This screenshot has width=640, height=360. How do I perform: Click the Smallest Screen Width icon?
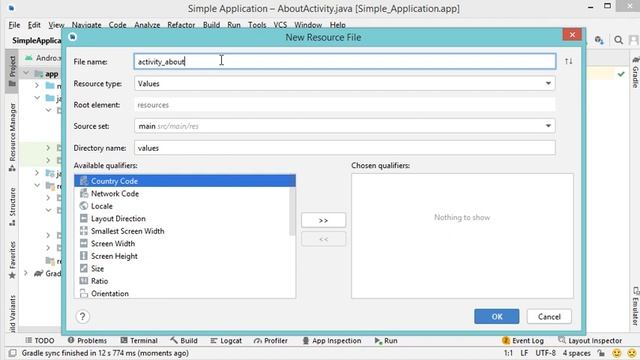[84, 231]
